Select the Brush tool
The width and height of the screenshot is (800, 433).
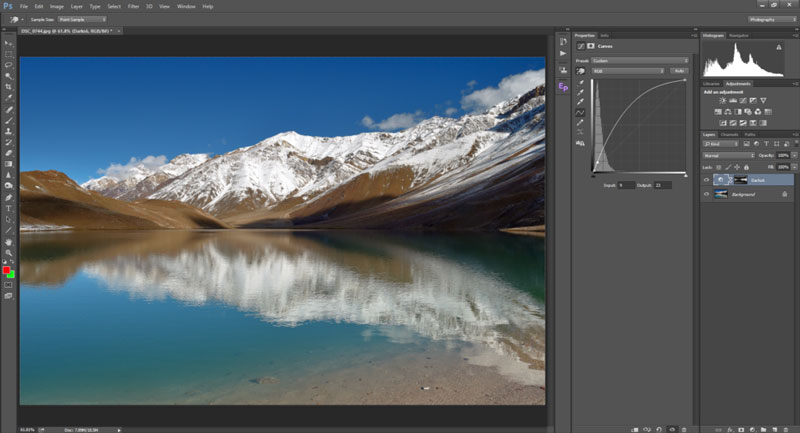(9, 120)
